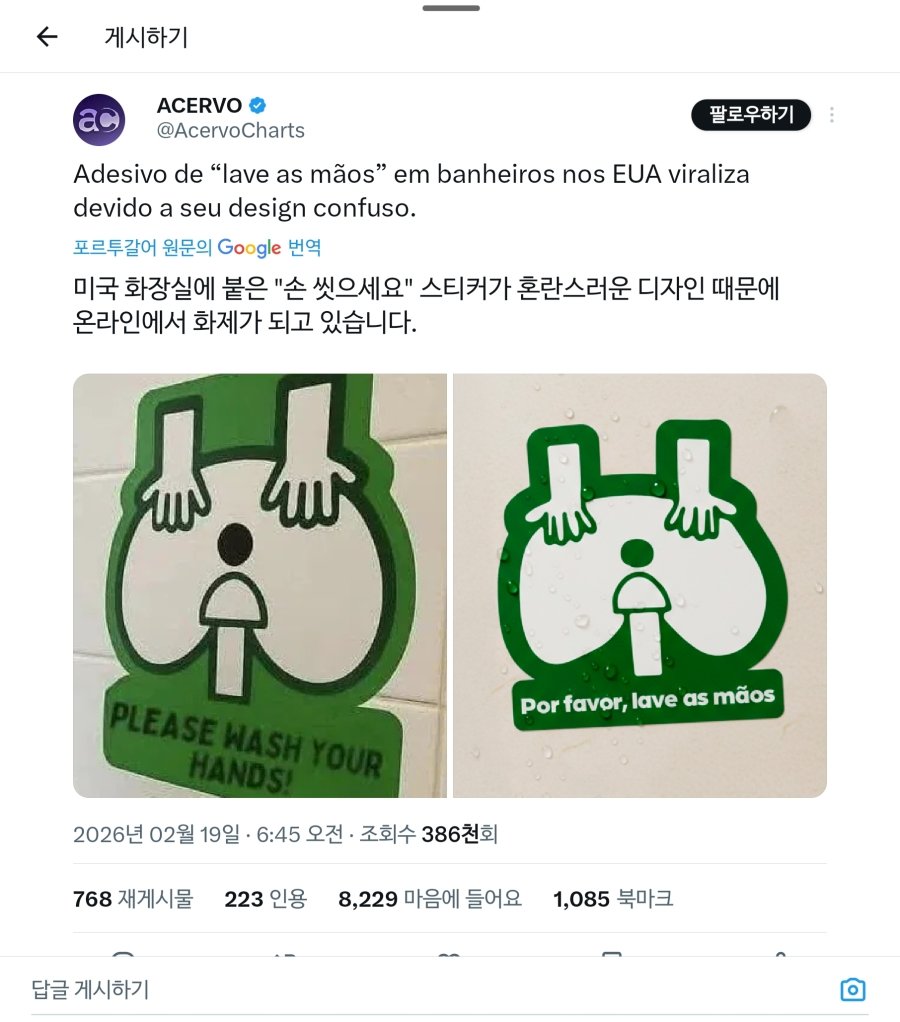Open the @AcervoCharts handle link
Screen dimensions: 900x1022
(x=231, y=130)
